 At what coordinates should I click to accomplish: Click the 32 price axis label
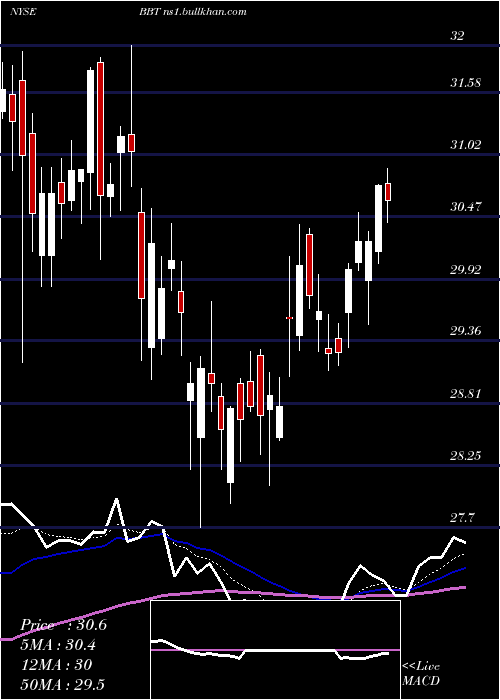pos(457,36)
